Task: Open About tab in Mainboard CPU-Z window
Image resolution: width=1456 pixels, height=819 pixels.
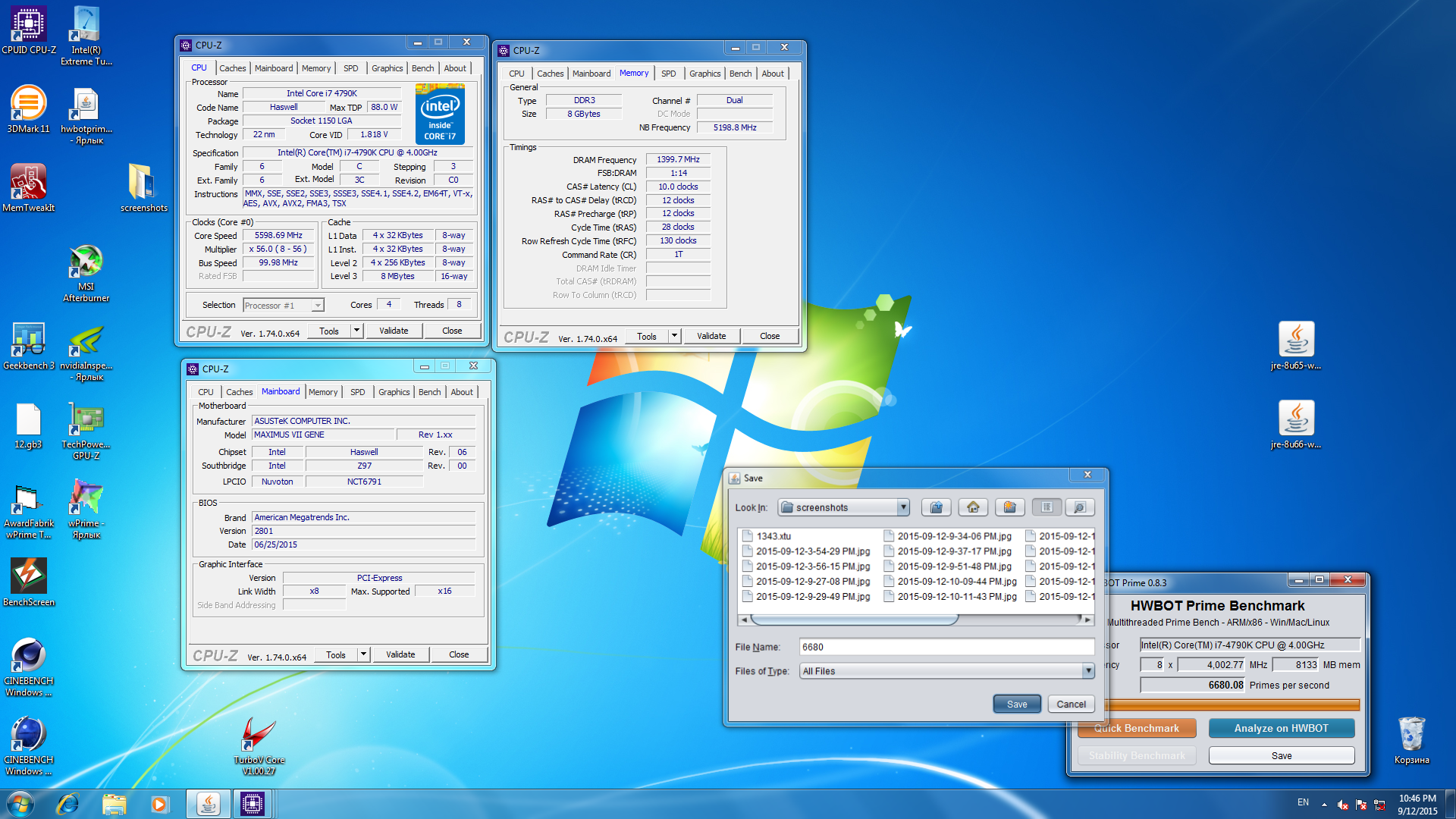Action: coord(462,392)
